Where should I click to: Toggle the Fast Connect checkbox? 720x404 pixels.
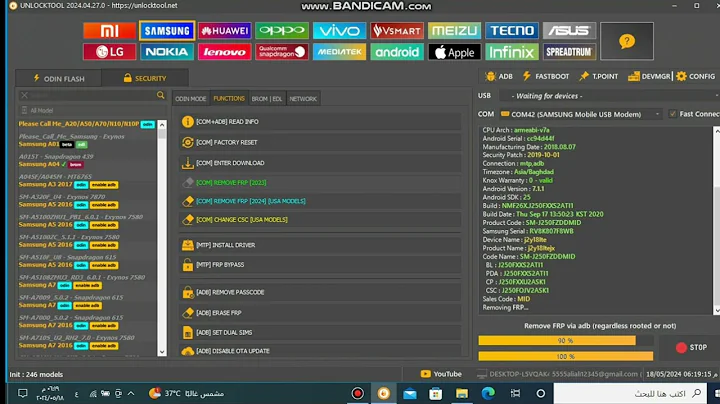pyautogui.click(x=673, y=114)
